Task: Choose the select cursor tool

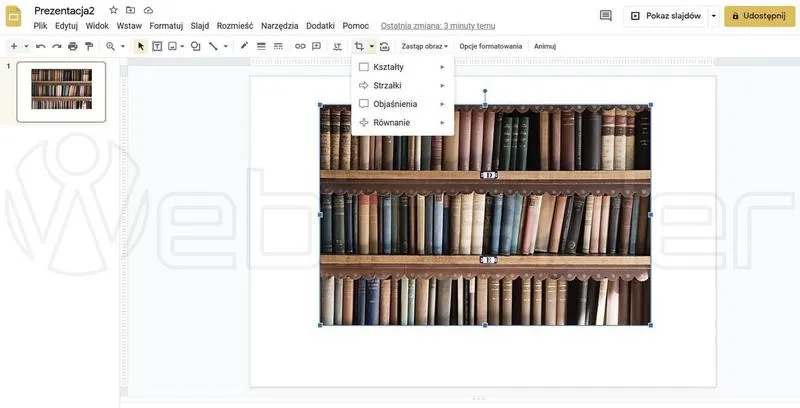Action: (x=141, y=46)
